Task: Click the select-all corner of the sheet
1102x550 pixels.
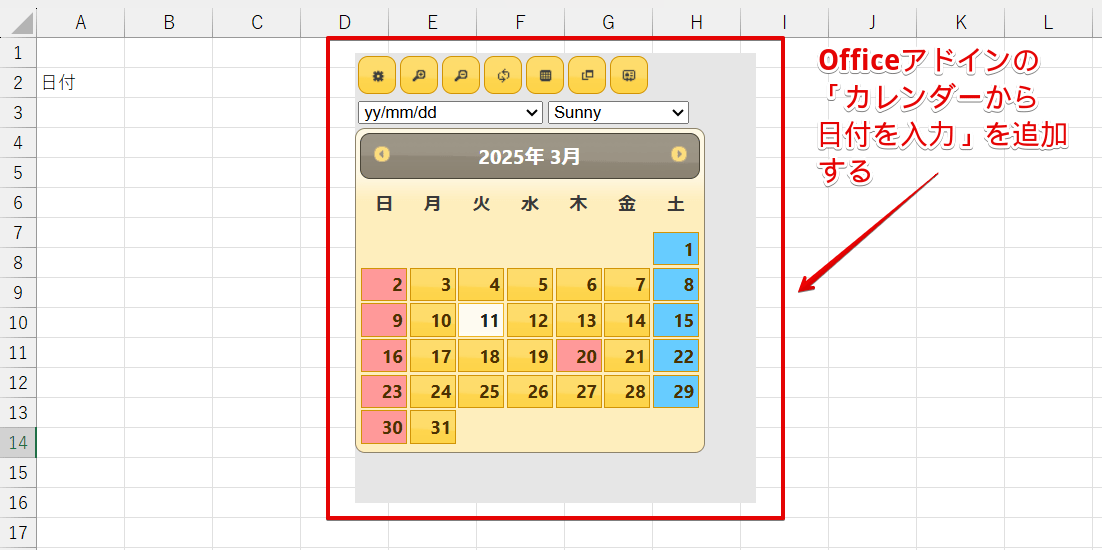Action: tap(18, 22)
